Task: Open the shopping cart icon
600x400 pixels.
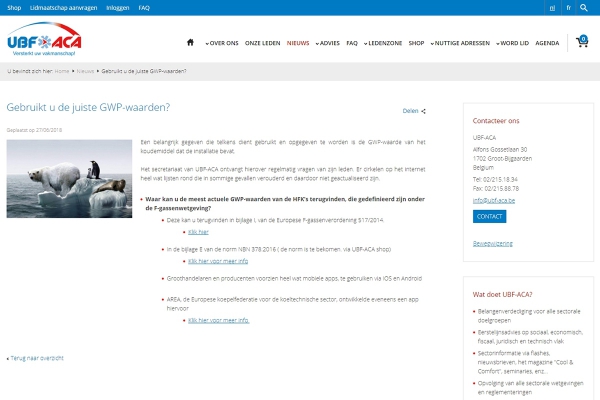Action: [x=582, y=41]
